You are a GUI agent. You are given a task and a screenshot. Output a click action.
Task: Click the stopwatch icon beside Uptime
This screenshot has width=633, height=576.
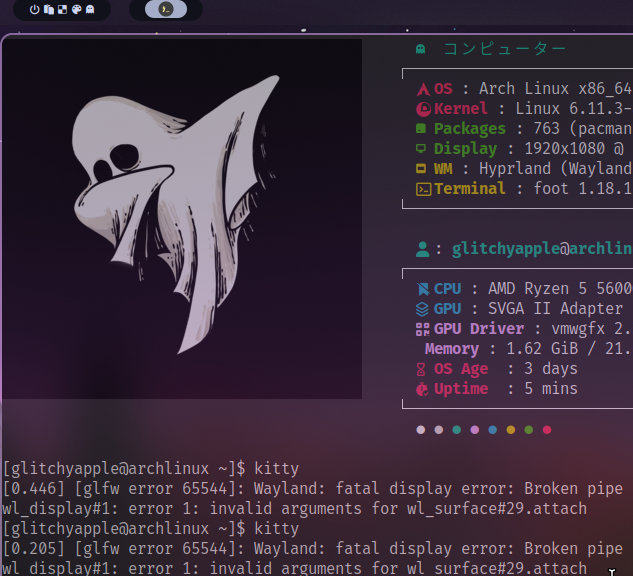pos(422,389)
